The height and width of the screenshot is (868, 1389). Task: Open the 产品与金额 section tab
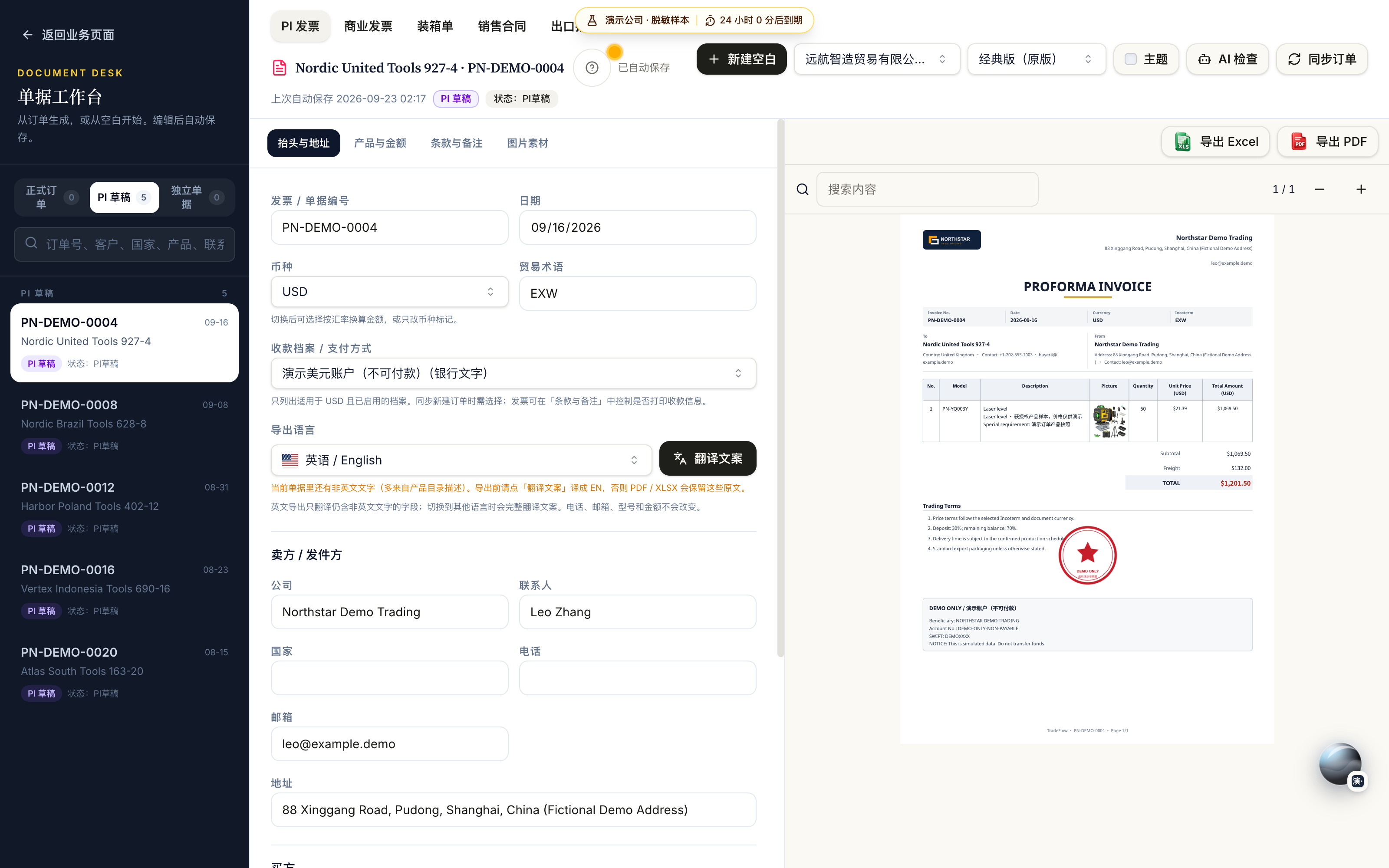(x=380, y=143)
